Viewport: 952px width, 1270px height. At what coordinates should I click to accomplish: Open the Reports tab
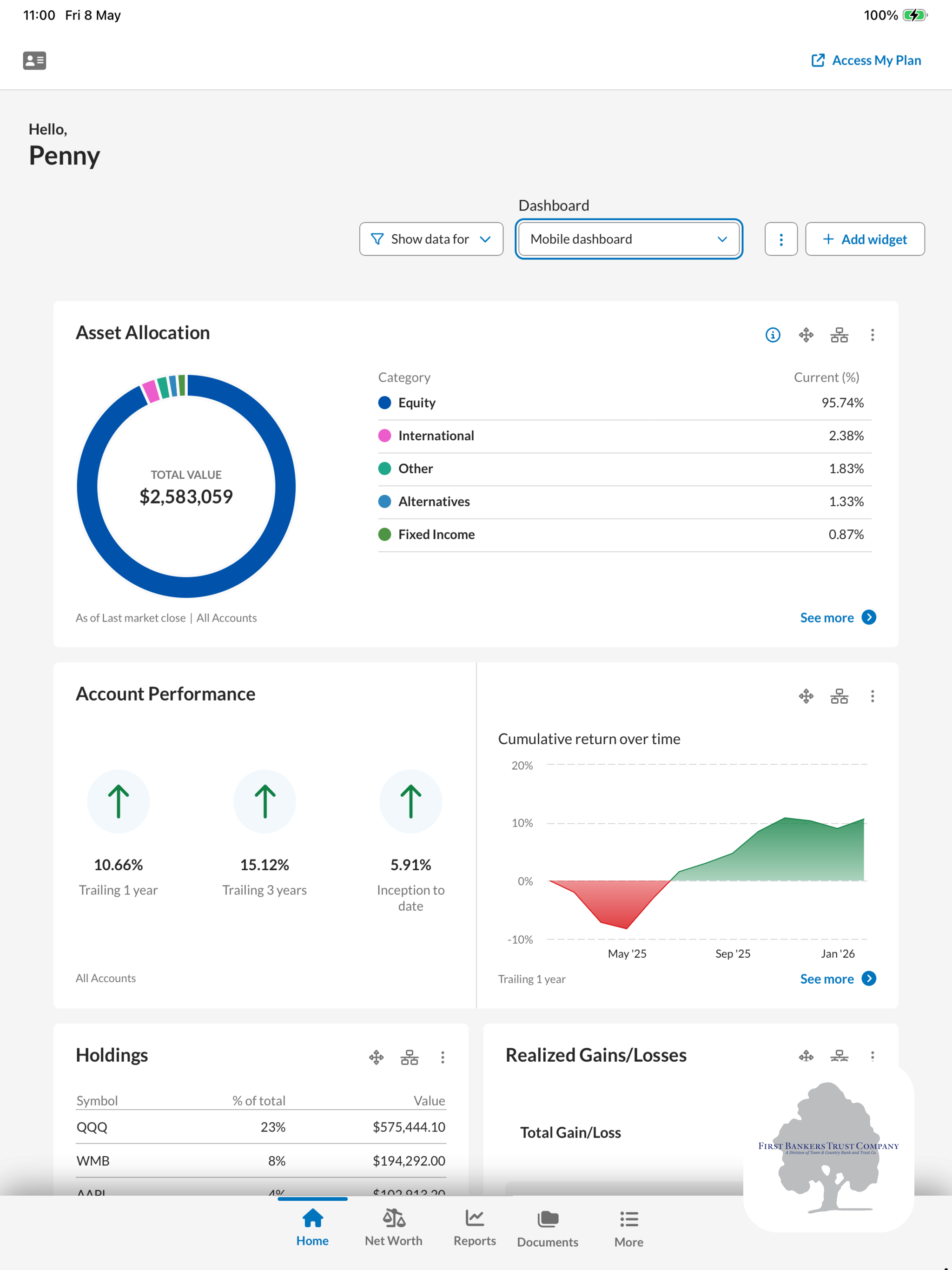coord(474,1227)
